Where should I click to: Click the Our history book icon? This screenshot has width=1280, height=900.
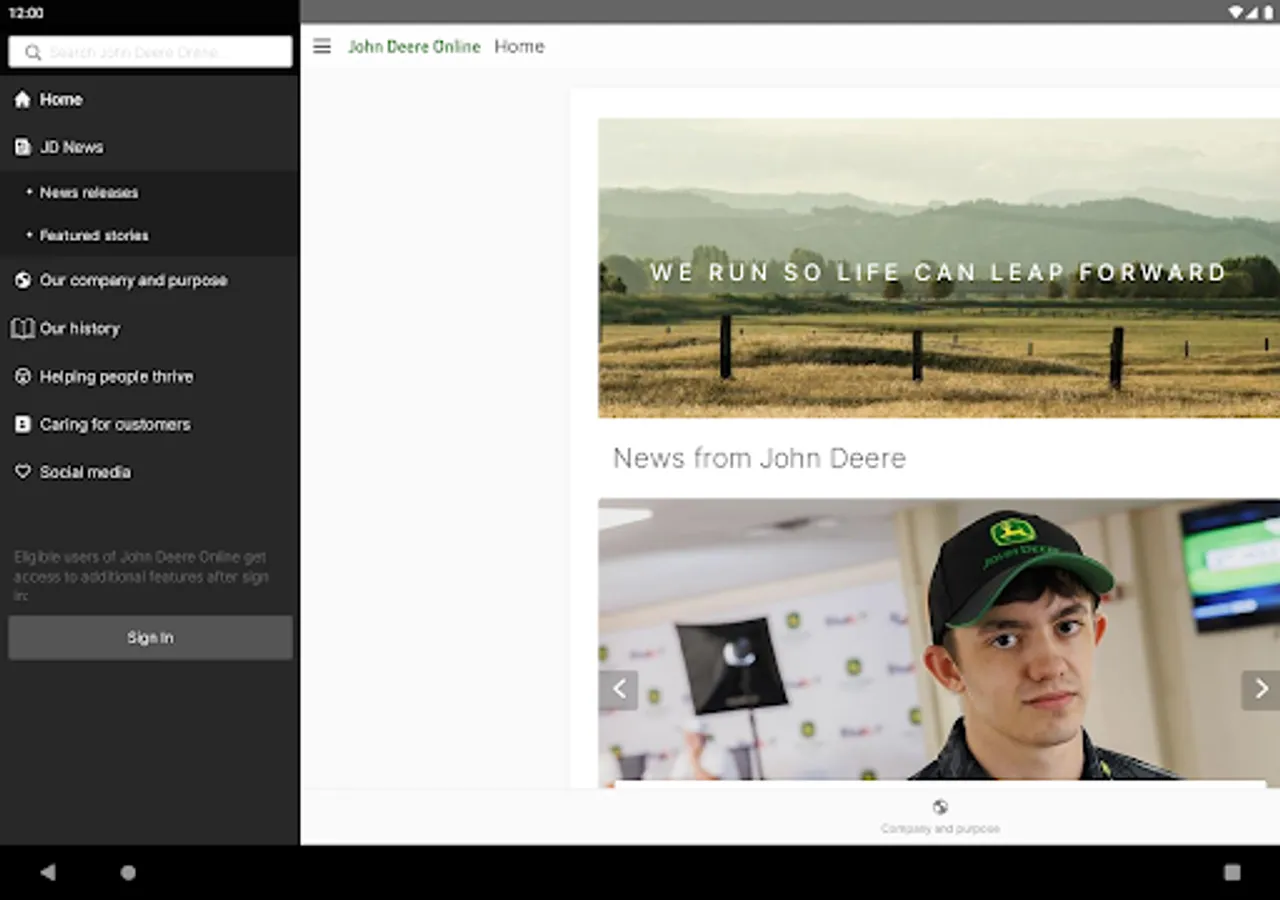point(22,328)
